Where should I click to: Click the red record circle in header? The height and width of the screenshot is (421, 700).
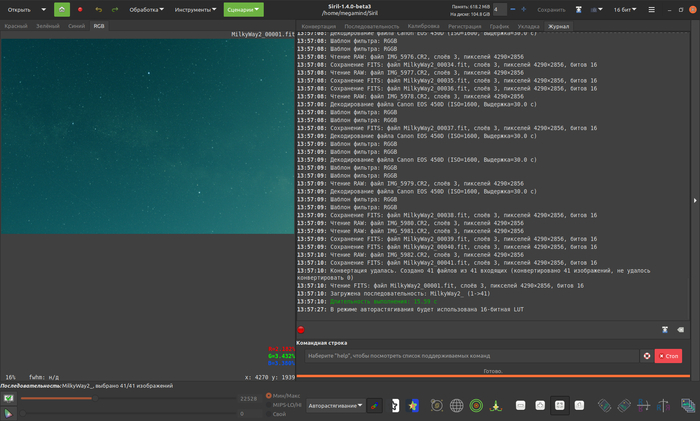80,10
